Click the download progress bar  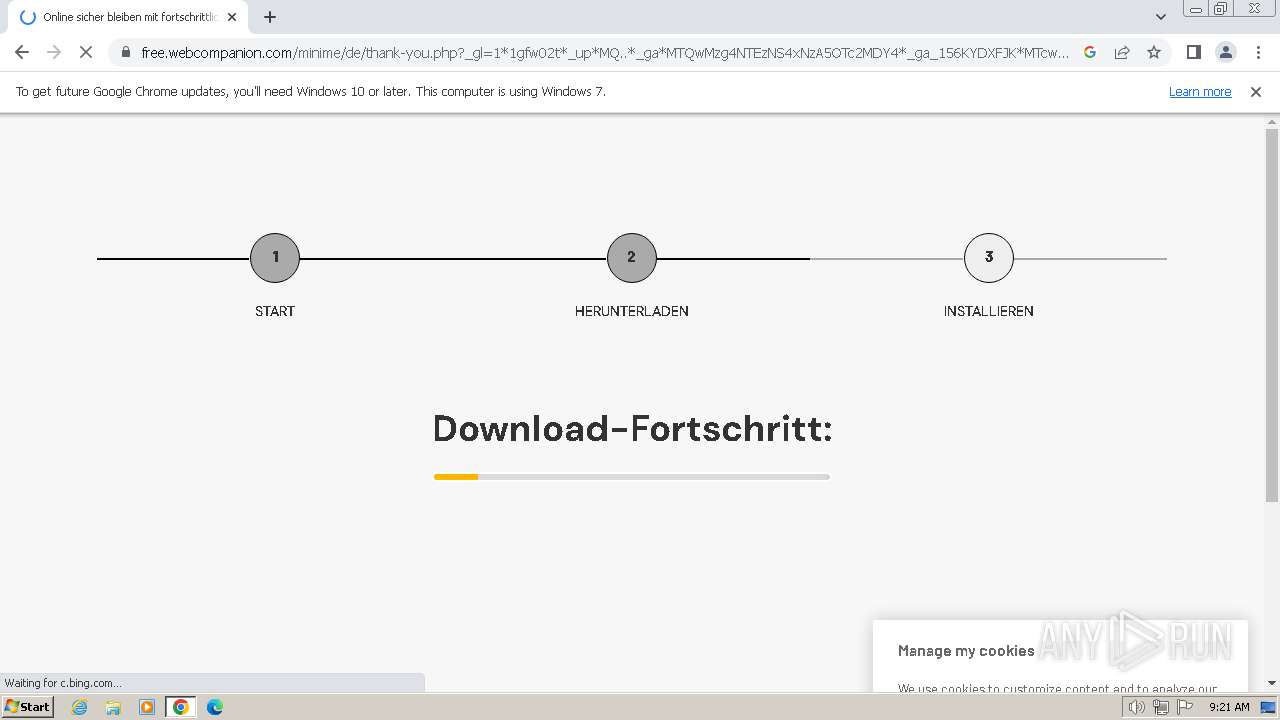click(x=632, y=477)
